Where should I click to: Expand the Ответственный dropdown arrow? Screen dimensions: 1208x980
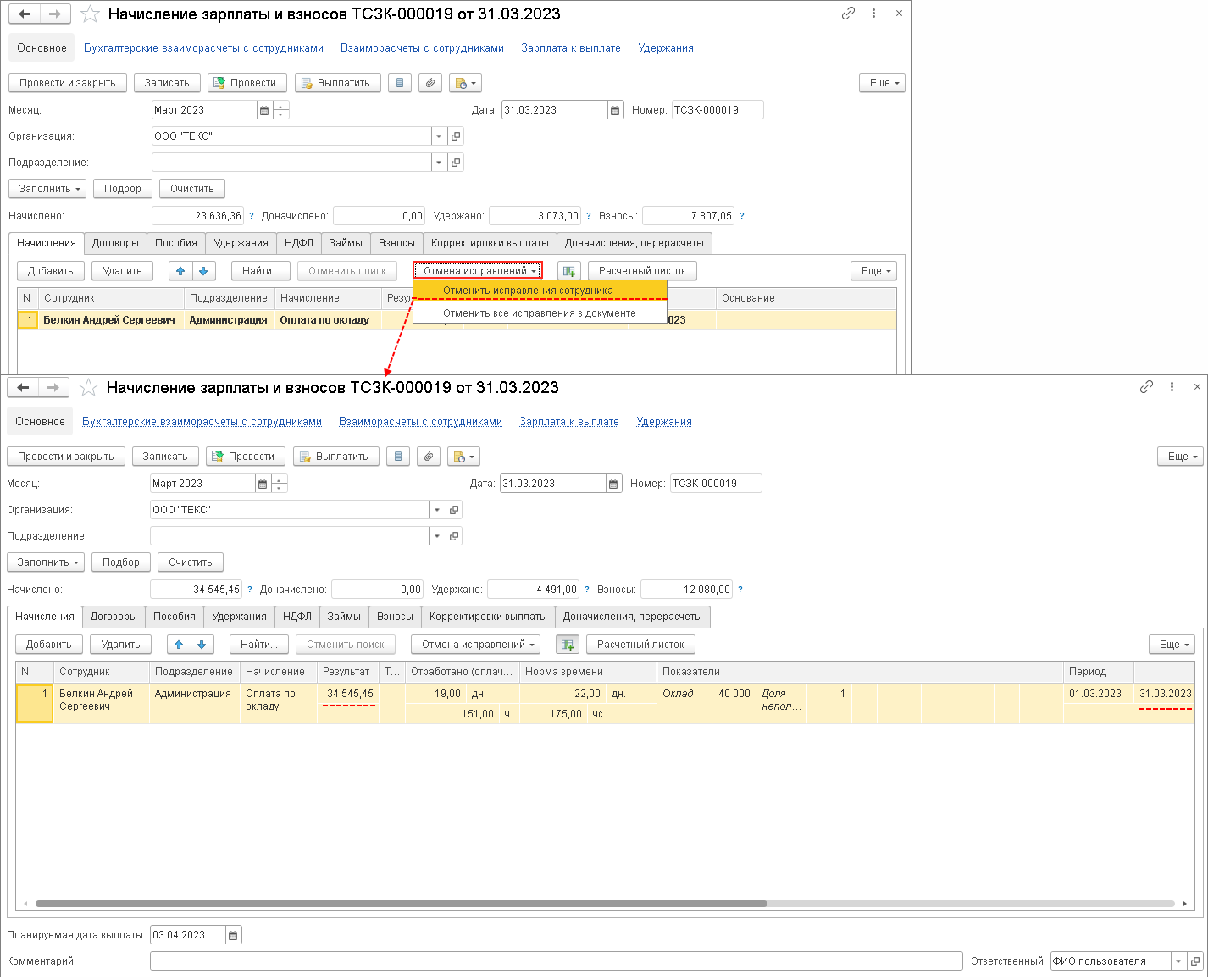[x=1178, y=961]
